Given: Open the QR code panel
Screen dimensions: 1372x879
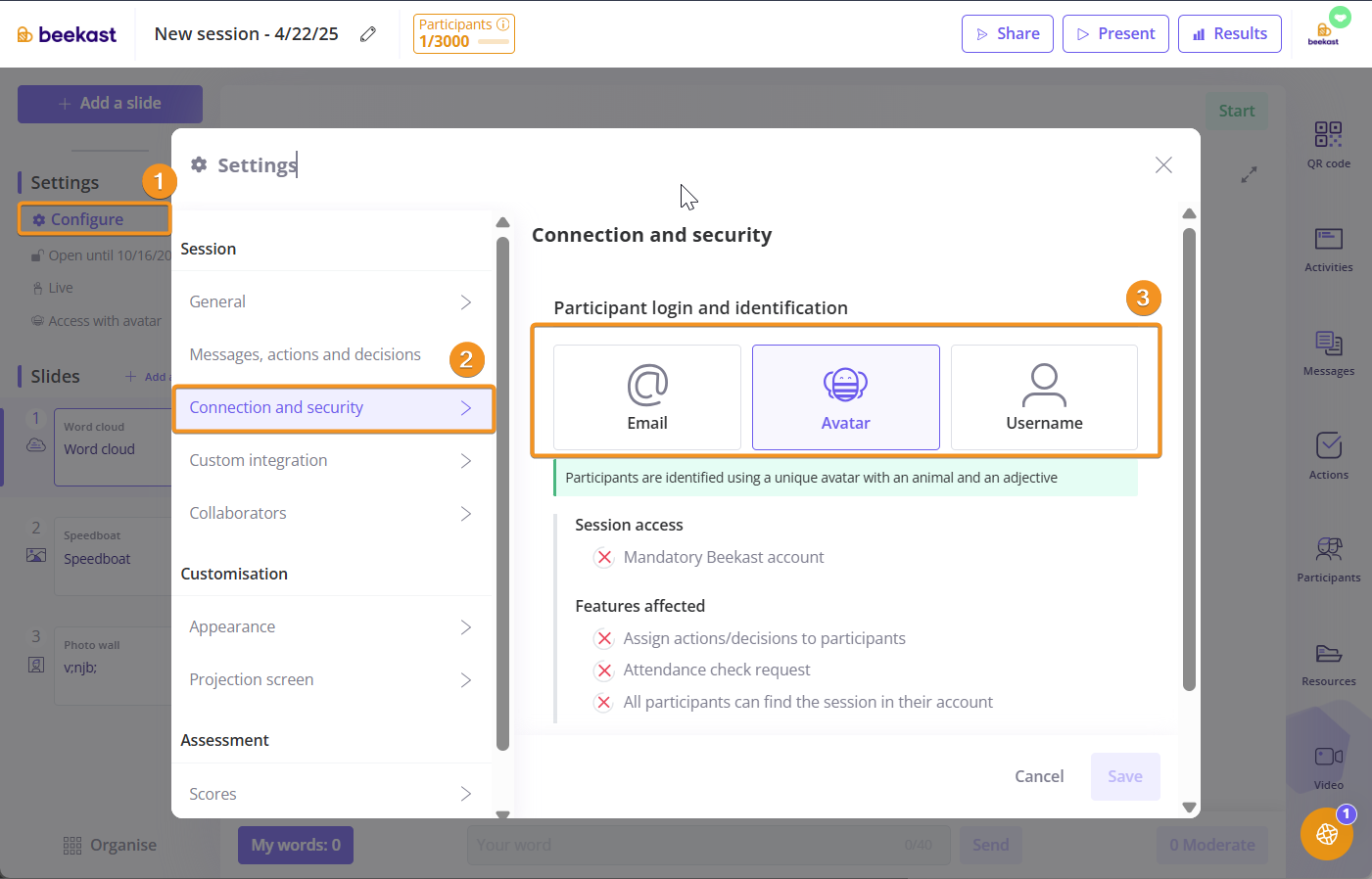Looking at the screenshot, I should pos(1328,144).
